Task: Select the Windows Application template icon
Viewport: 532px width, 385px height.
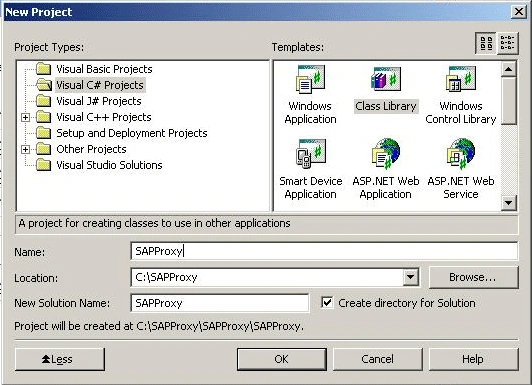Action: click(310, 79)
